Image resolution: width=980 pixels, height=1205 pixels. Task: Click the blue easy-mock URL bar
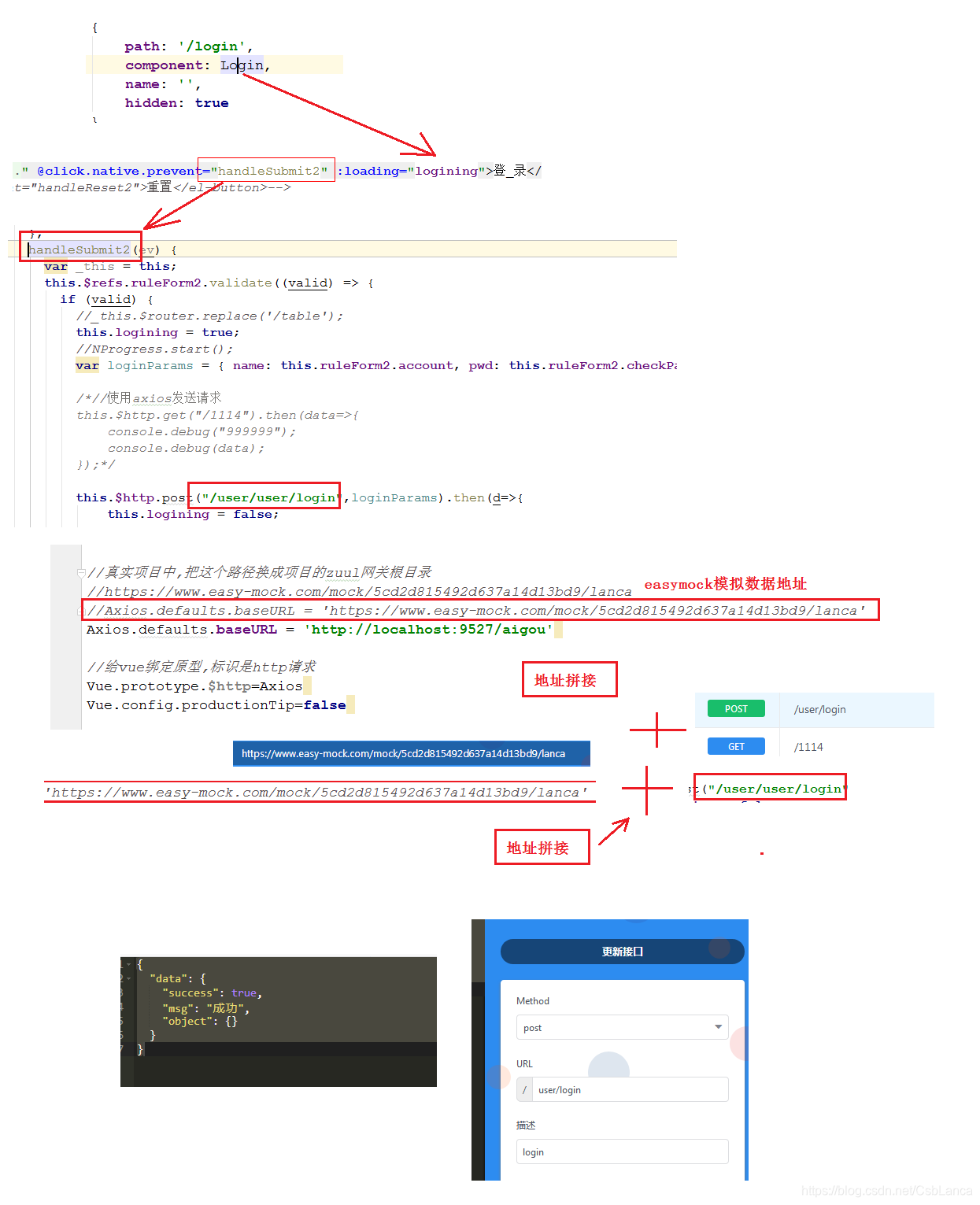tap(411, 753)
